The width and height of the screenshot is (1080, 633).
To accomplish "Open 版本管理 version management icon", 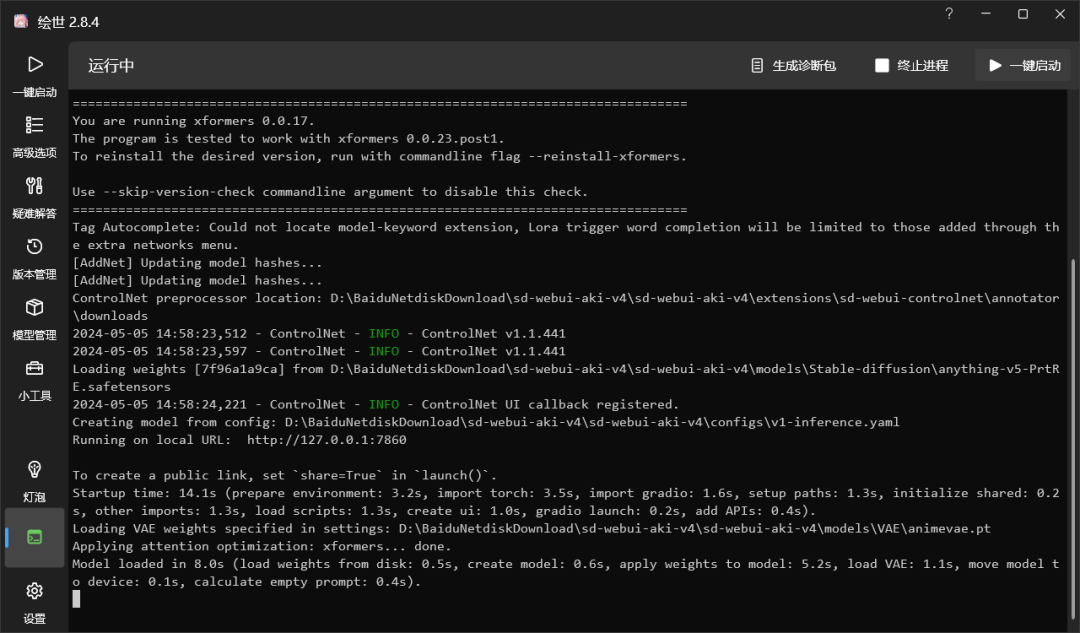I will 35,247.
